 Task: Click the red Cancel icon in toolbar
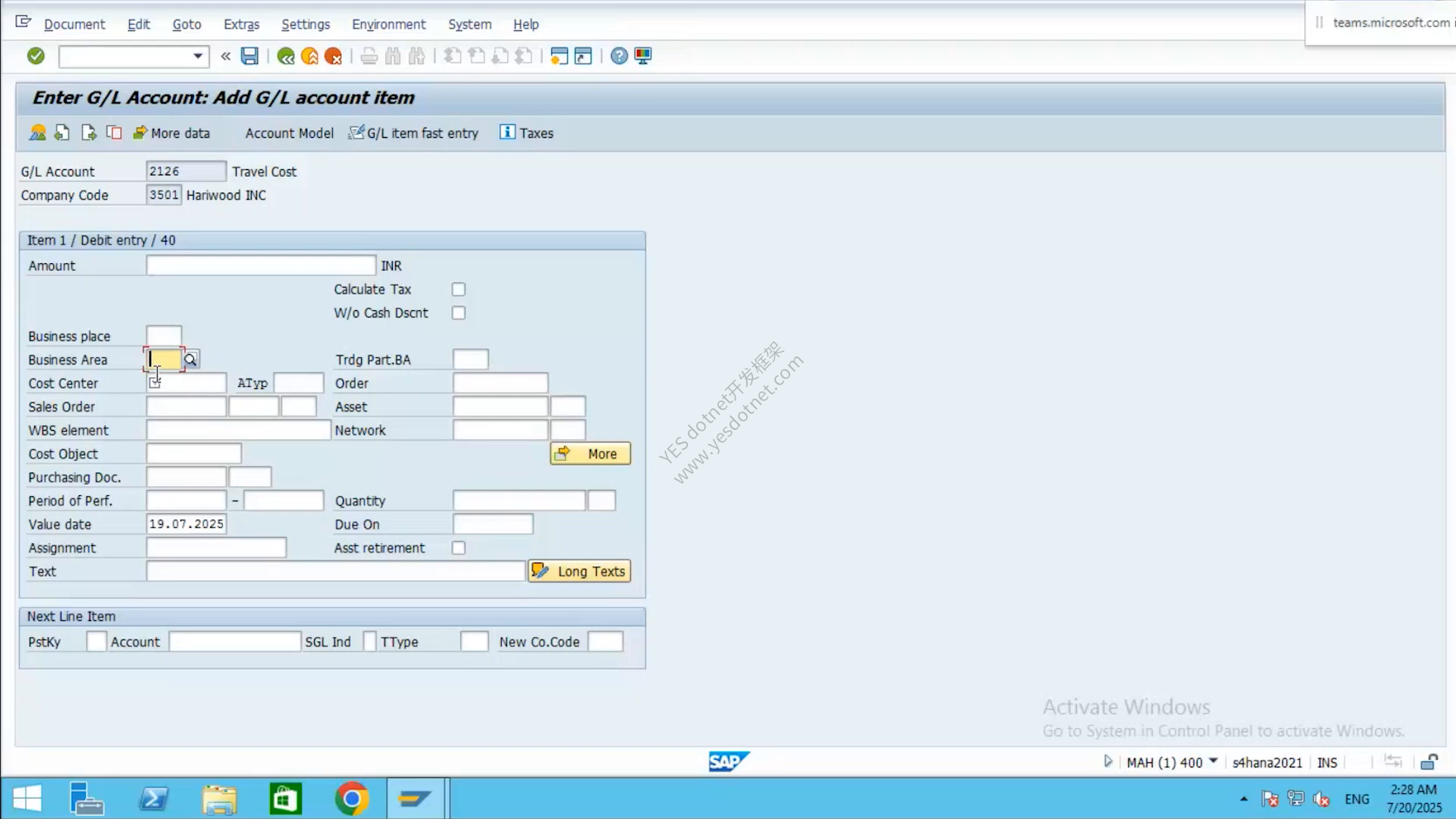tap(334, 56)
